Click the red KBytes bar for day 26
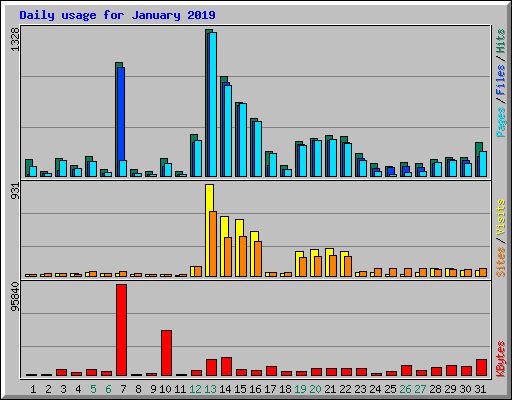Viewport: 512px width, 400px height. [x=406, y=371]
